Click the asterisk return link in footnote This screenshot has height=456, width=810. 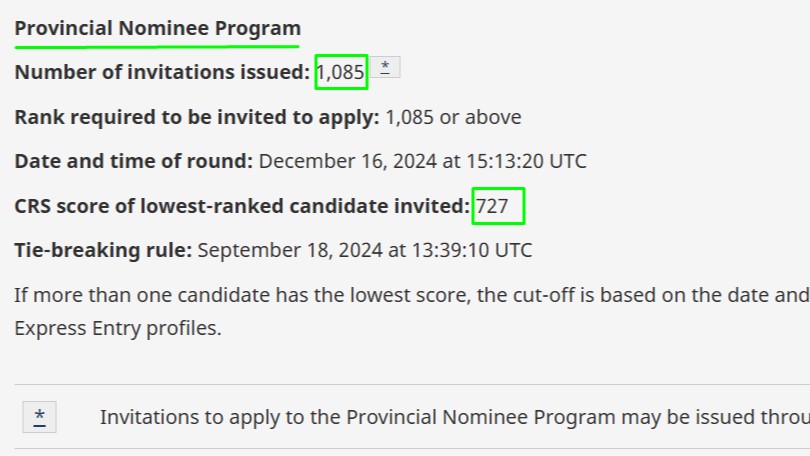click(39, 417)
